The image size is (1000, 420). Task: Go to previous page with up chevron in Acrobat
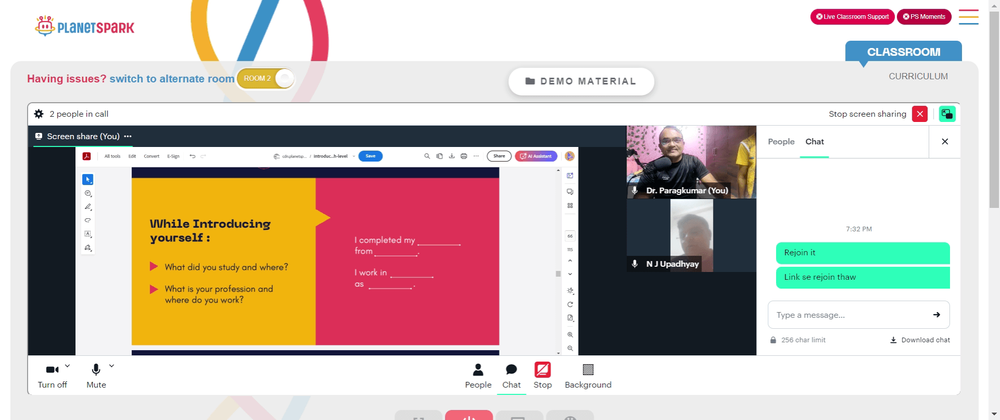(x=570, y=261)
